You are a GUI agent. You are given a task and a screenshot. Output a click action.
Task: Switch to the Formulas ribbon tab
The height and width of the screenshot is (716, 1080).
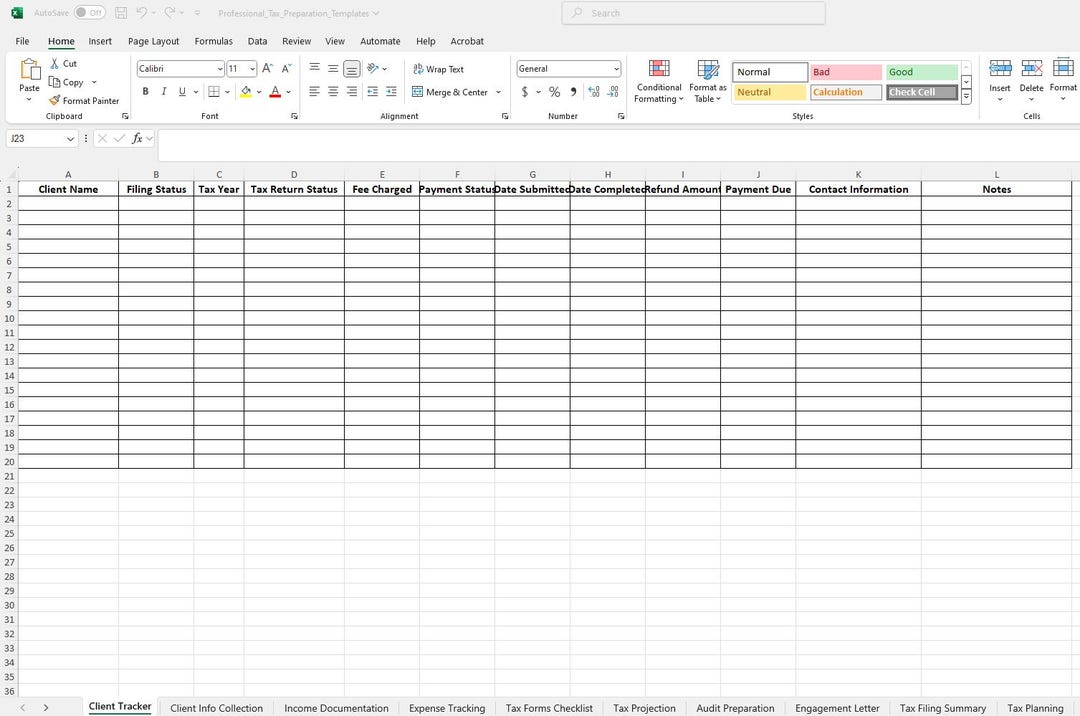(x=213, y=41)
